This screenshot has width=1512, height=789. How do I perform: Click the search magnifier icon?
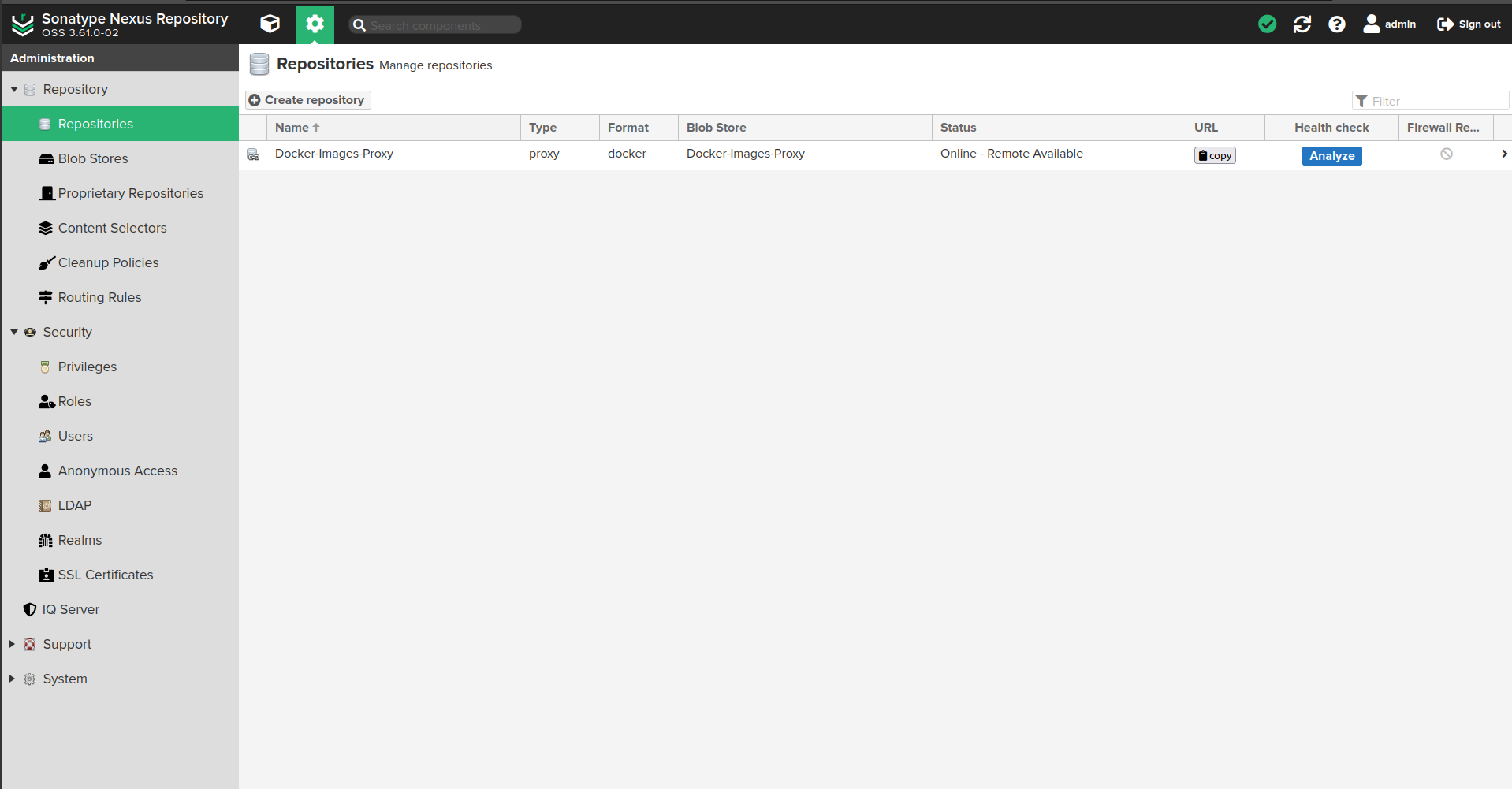point(359,25)
